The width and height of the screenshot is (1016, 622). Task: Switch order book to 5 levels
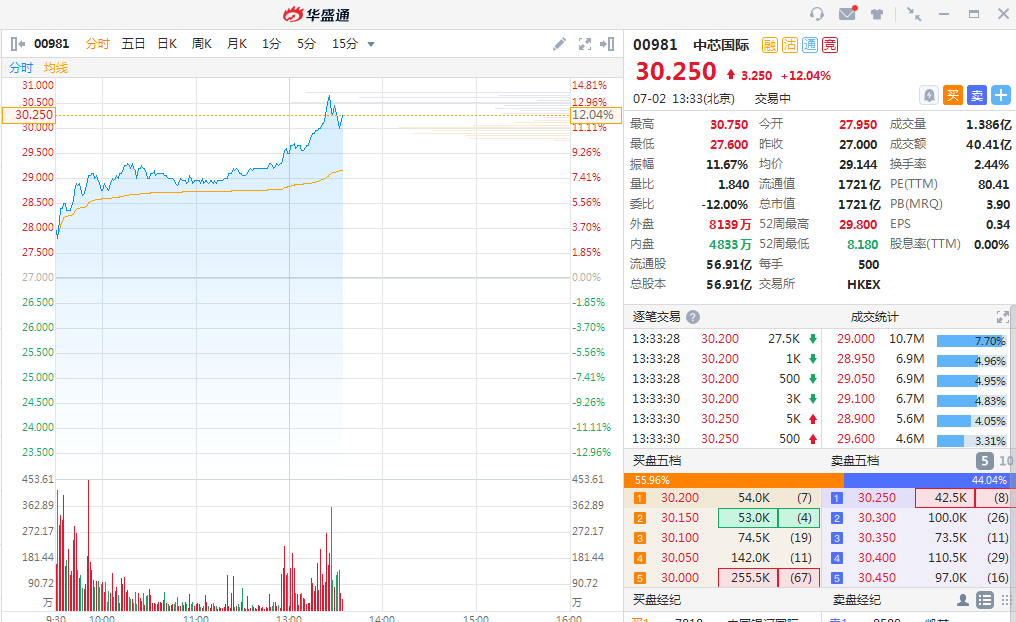tap(984, 461)
